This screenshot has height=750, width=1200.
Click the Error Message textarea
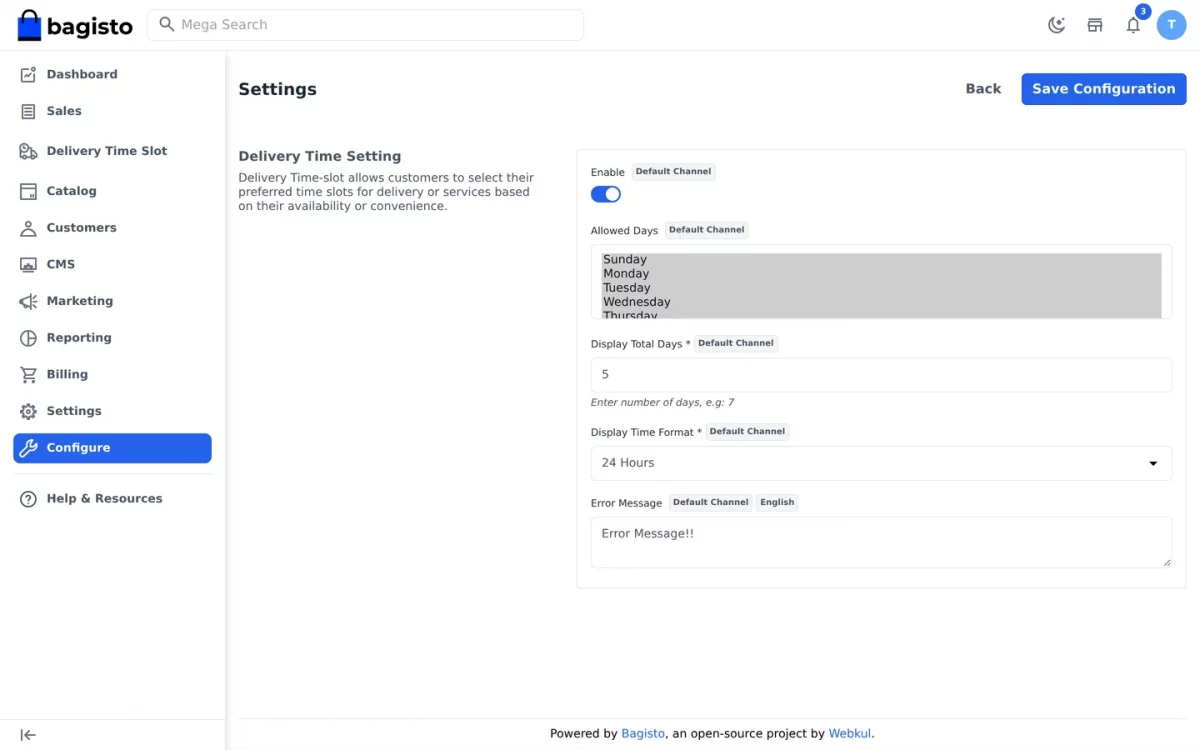(x=881, y=542)
